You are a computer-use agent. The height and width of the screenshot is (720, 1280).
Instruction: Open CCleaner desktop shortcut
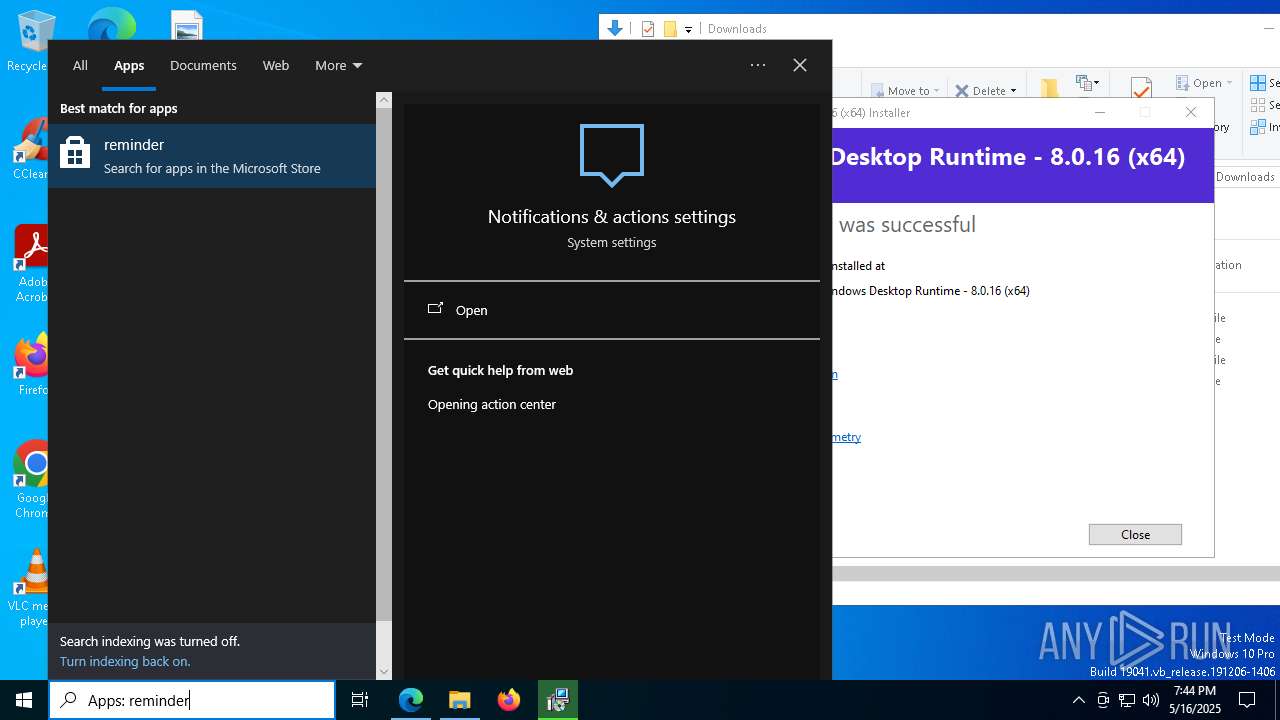point(31,148)
